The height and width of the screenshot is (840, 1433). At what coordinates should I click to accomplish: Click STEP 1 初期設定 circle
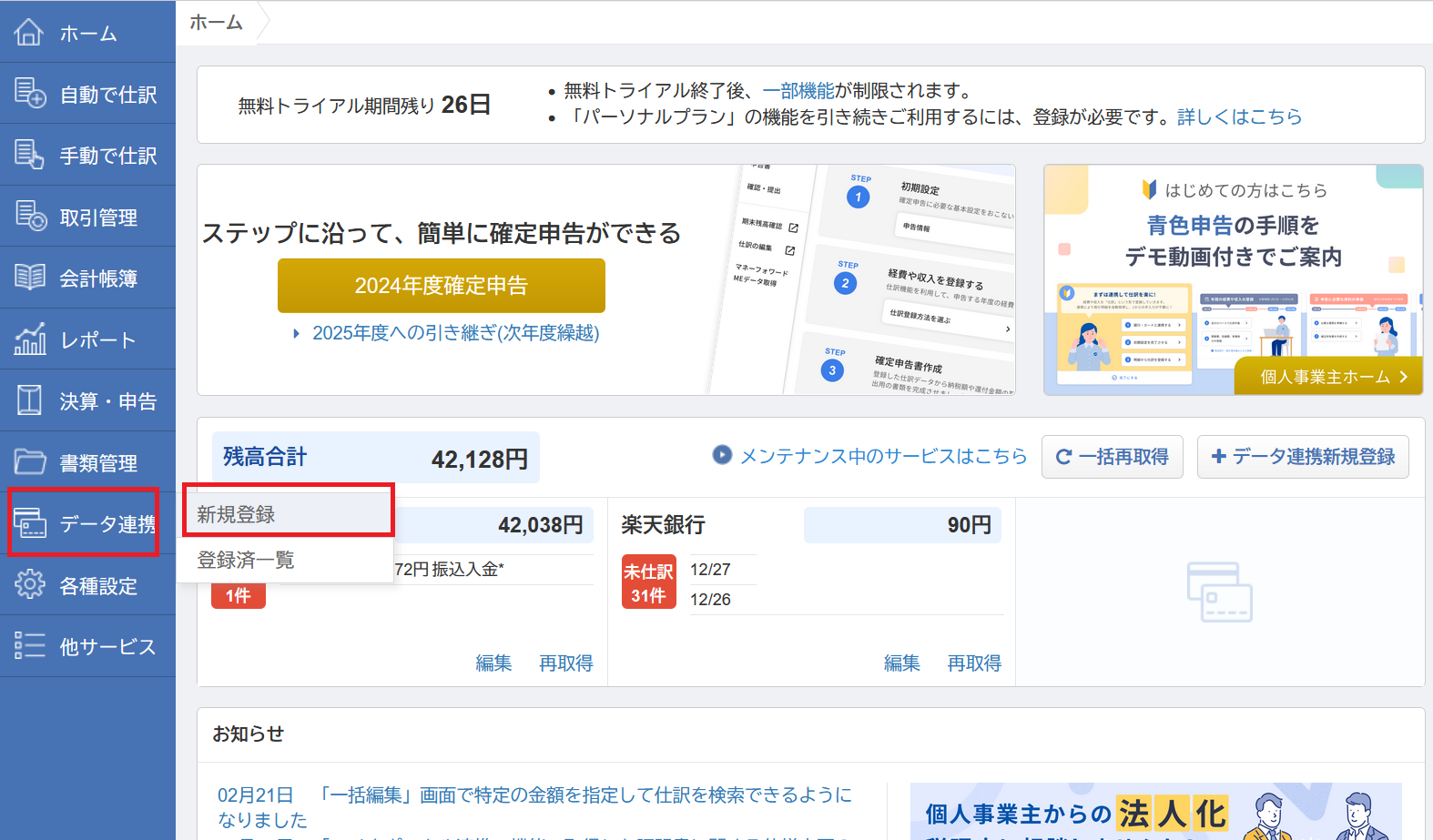pos(858,197)
